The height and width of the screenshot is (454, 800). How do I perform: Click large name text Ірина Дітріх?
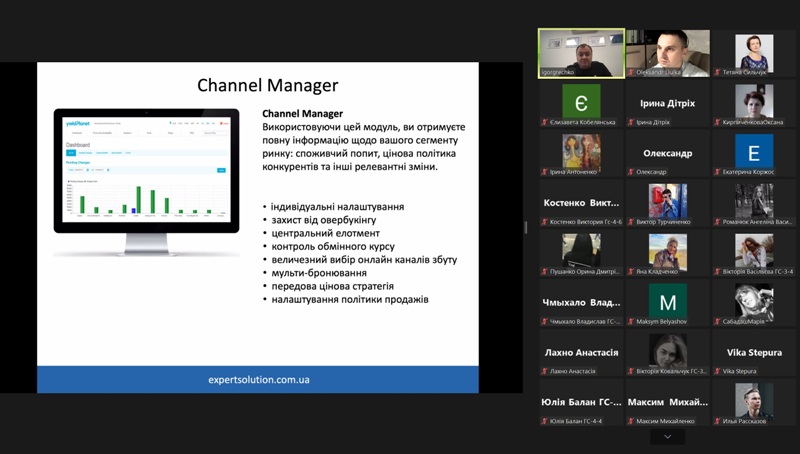(x=668, y=103)
